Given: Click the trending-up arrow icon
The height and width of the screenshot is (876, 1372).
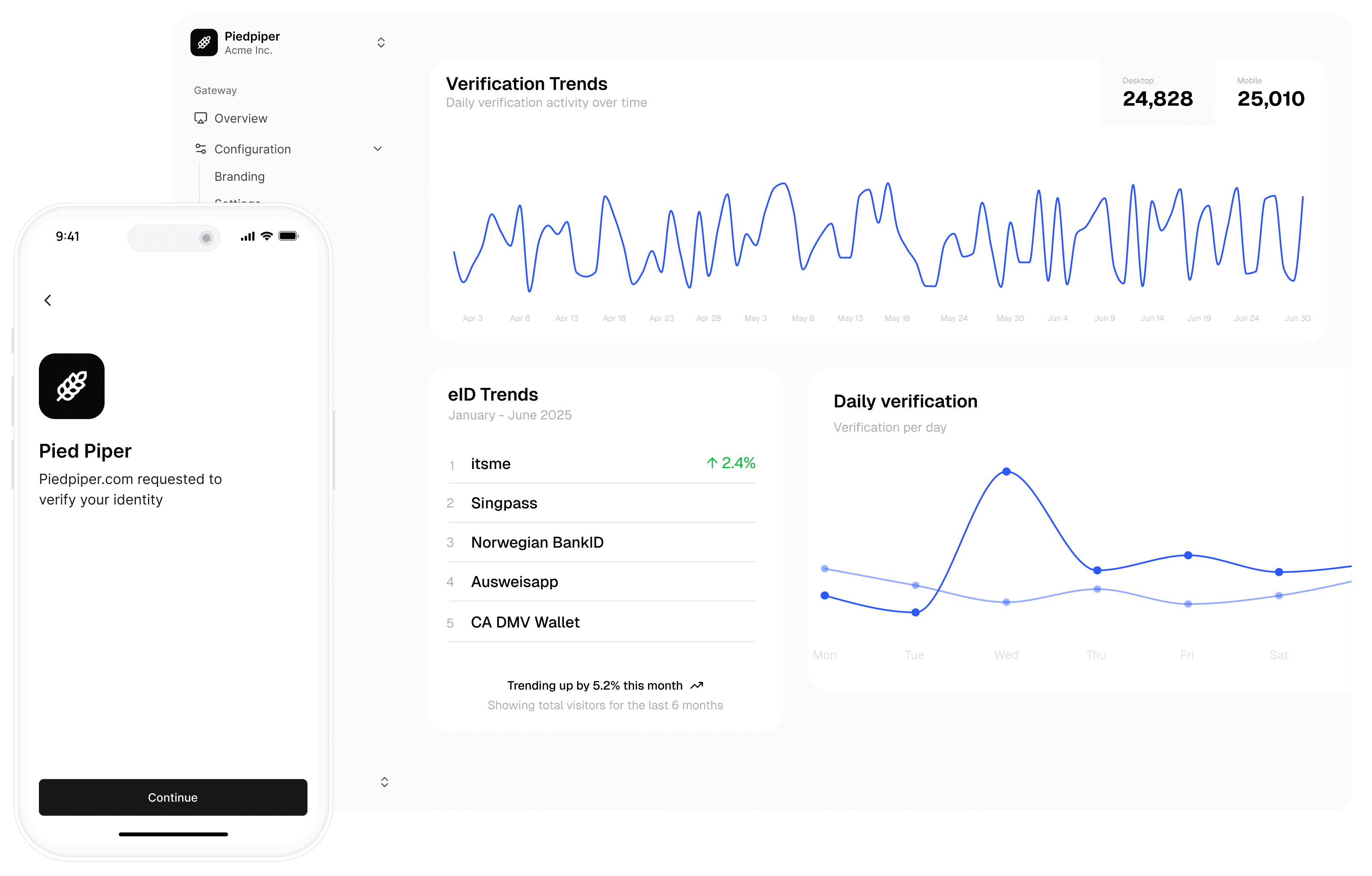Looking at the screenshot, I should point(697,686).
